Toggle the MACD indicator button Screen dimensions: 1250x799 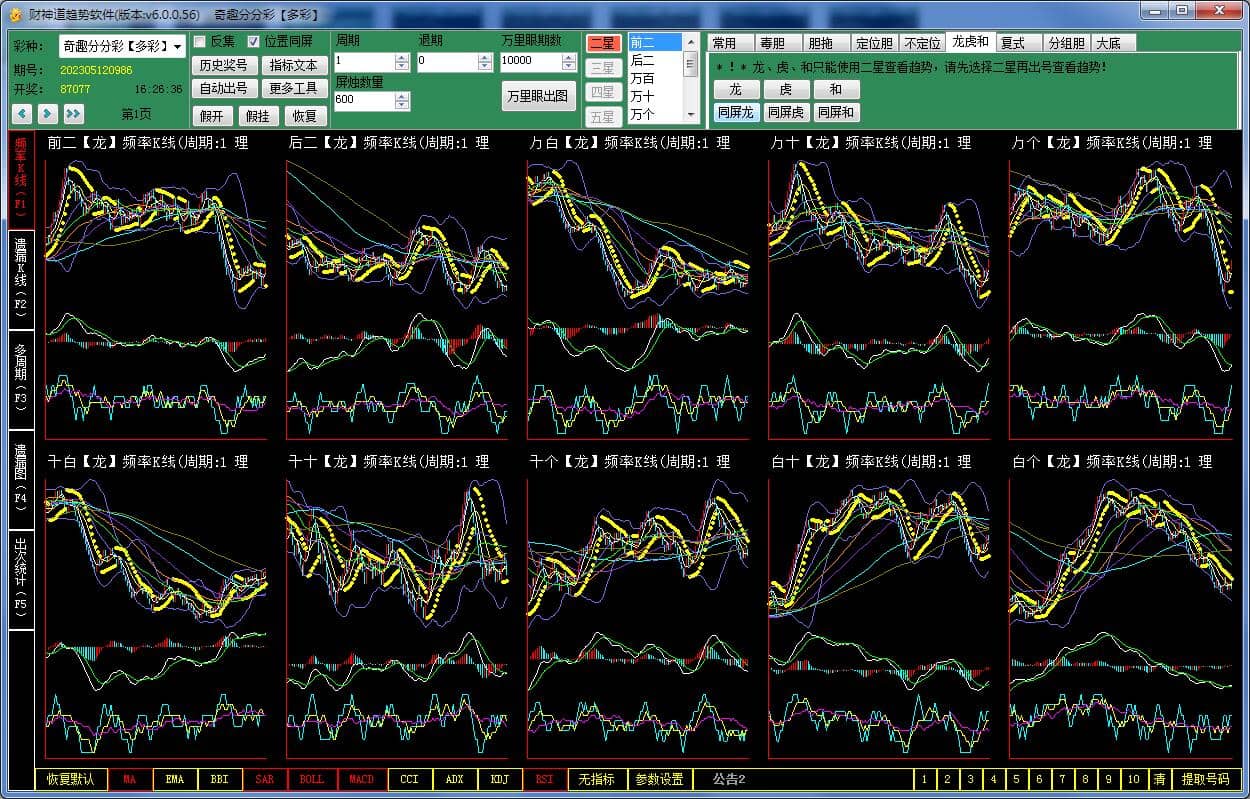pos(361,779)
